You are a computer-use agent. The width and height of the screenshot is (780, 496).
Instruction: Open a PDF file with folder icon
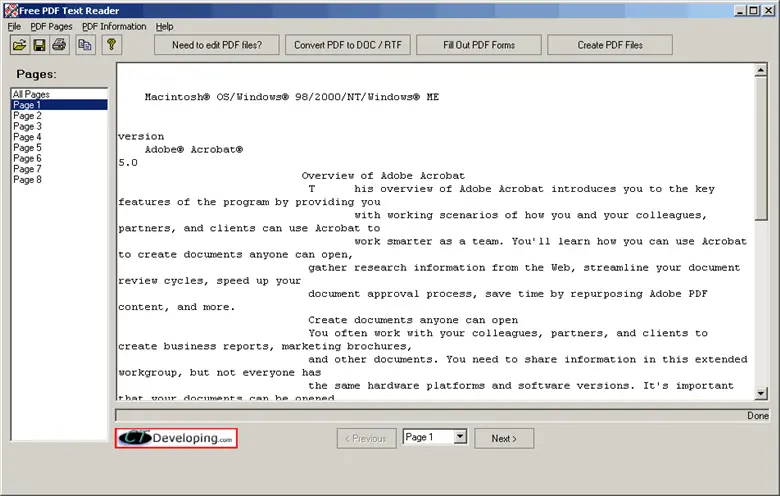(x=20, y=45)
